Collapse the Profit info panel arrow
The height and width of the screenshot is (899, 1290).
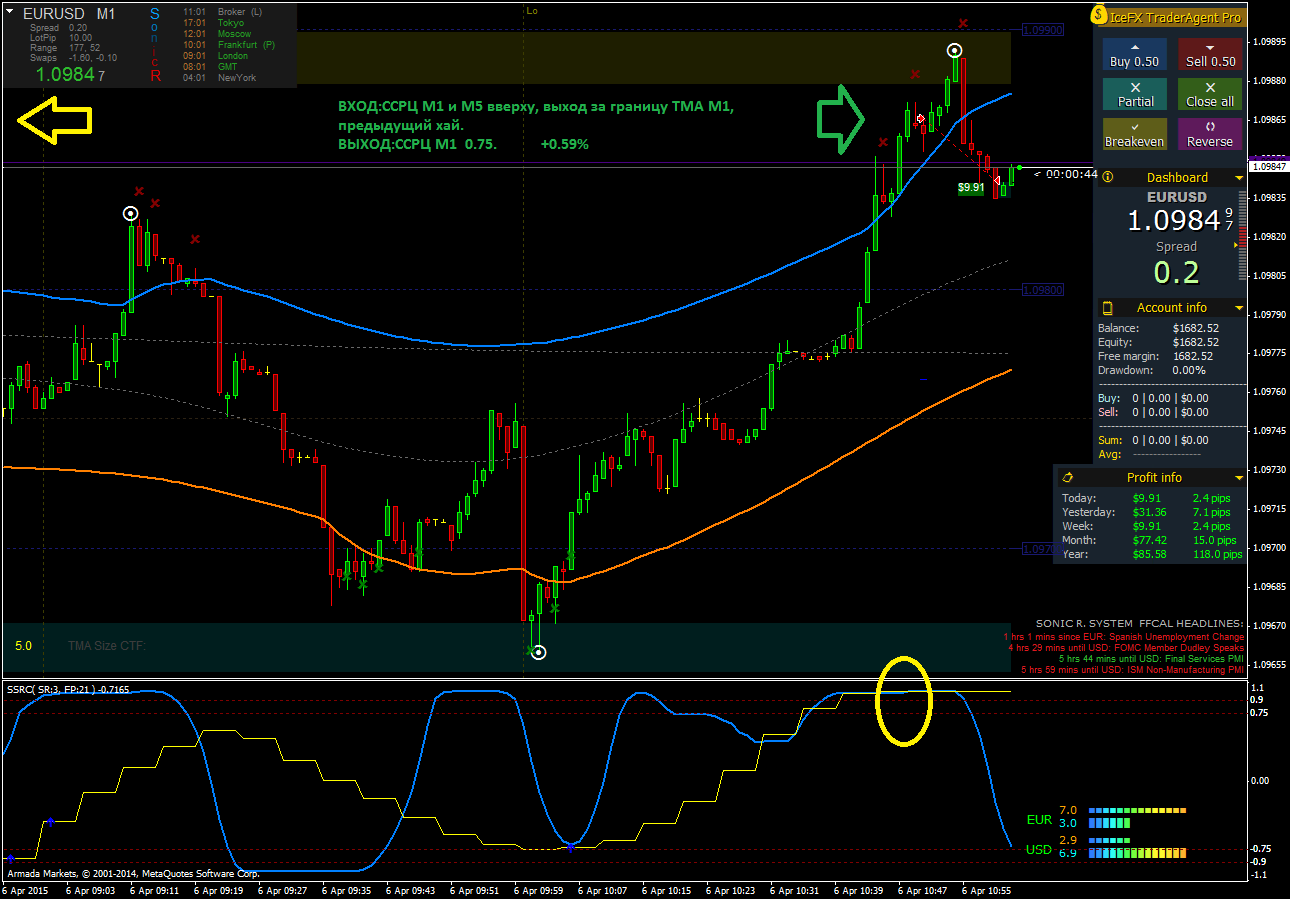tap(1239, 478)
